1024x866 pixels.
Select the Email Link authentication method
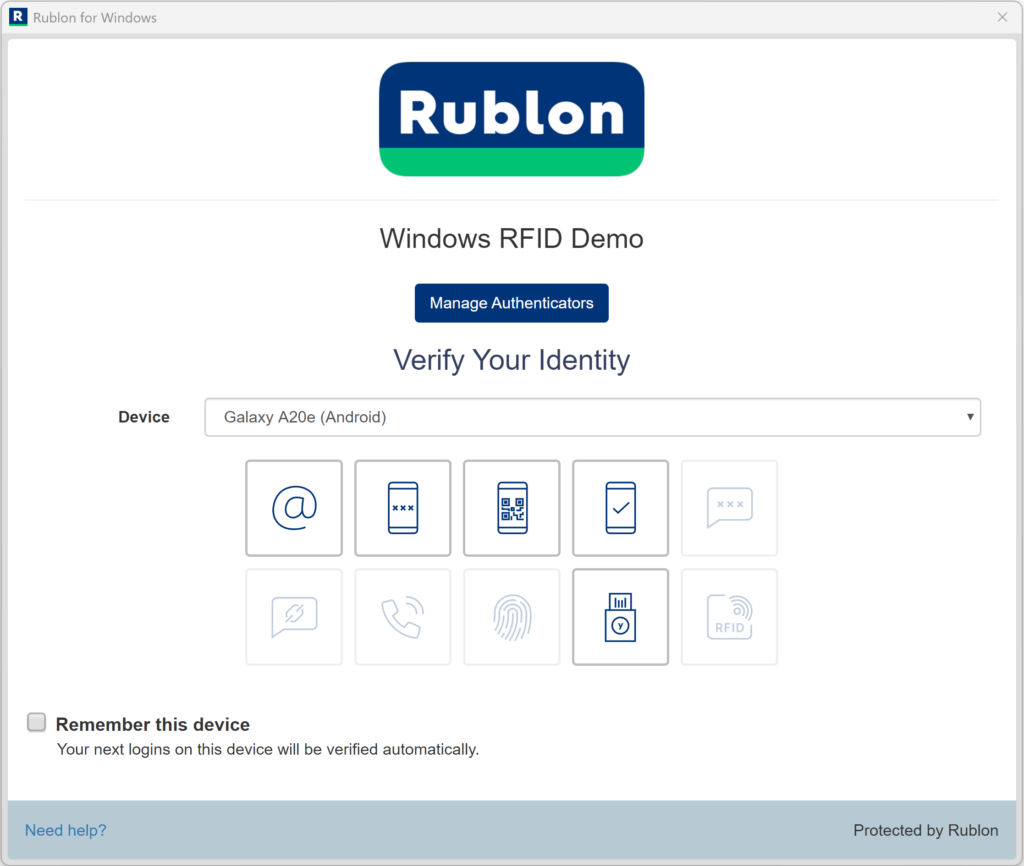coord(294,508)
